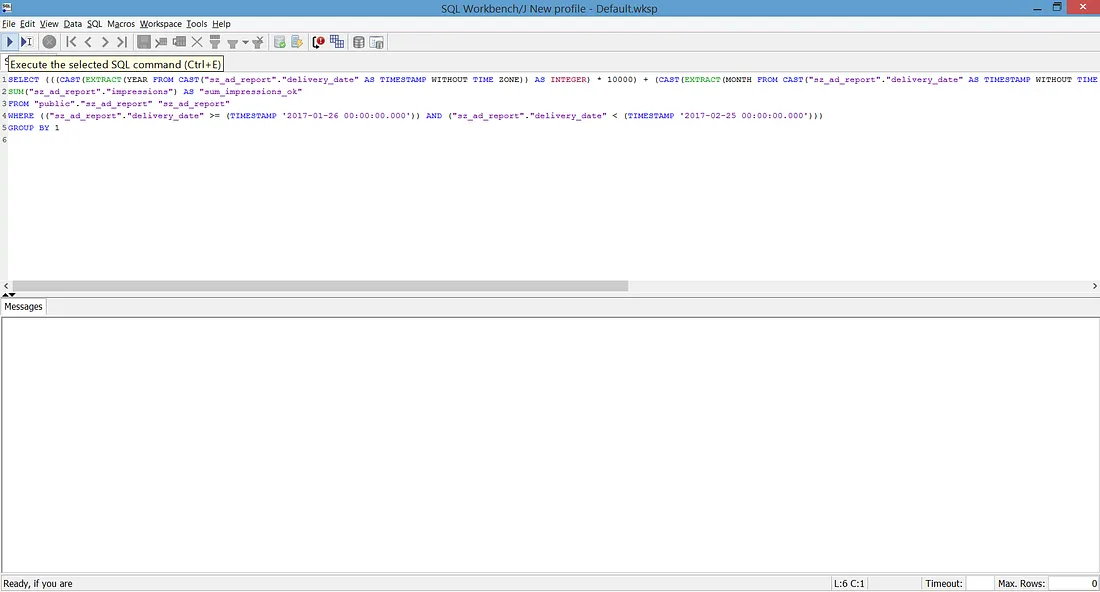Open the filter dropdown arrow
This screenshot has width=1100, height=592.
click(x=246, y=43)
